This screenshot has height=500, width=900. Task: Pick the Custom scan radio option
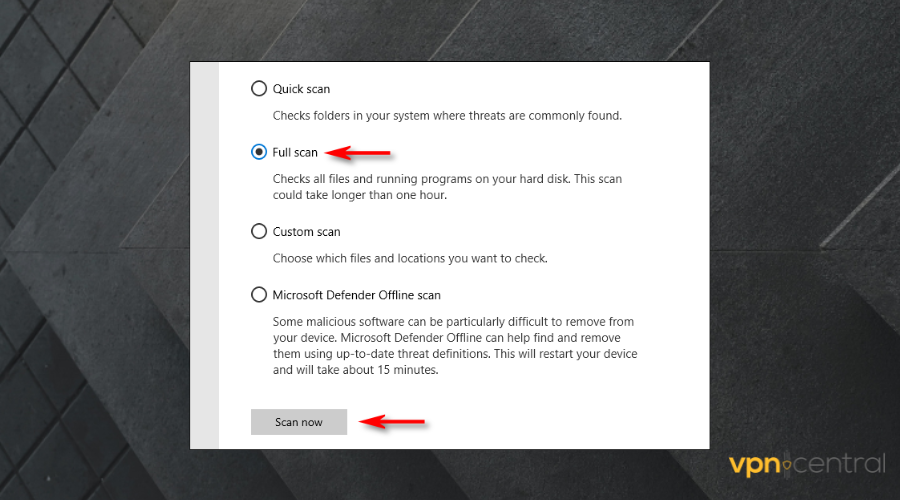coord(259,232)
